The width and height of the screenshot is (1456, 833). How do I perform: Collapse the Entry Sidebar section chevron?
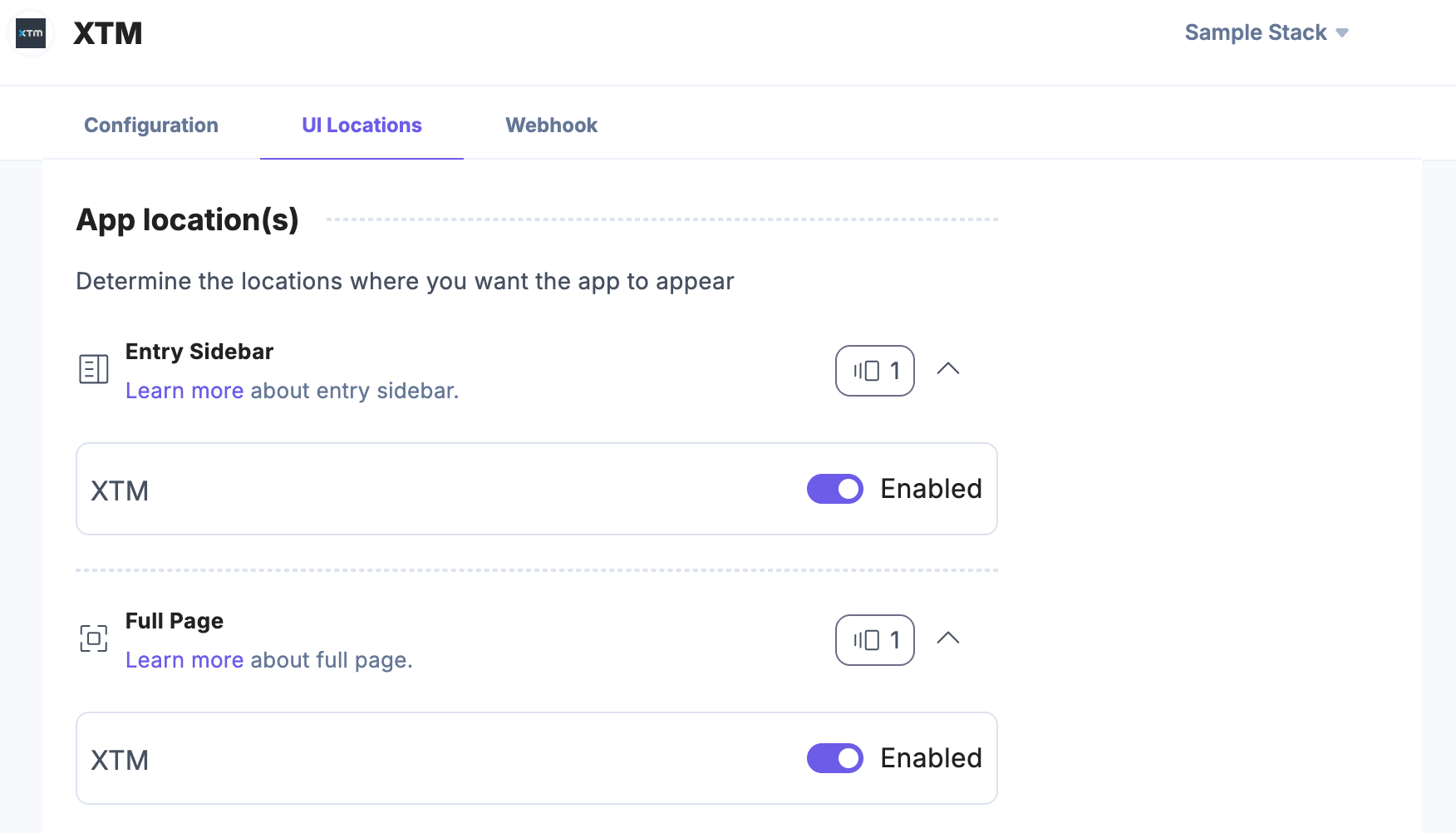pos(948,369)
